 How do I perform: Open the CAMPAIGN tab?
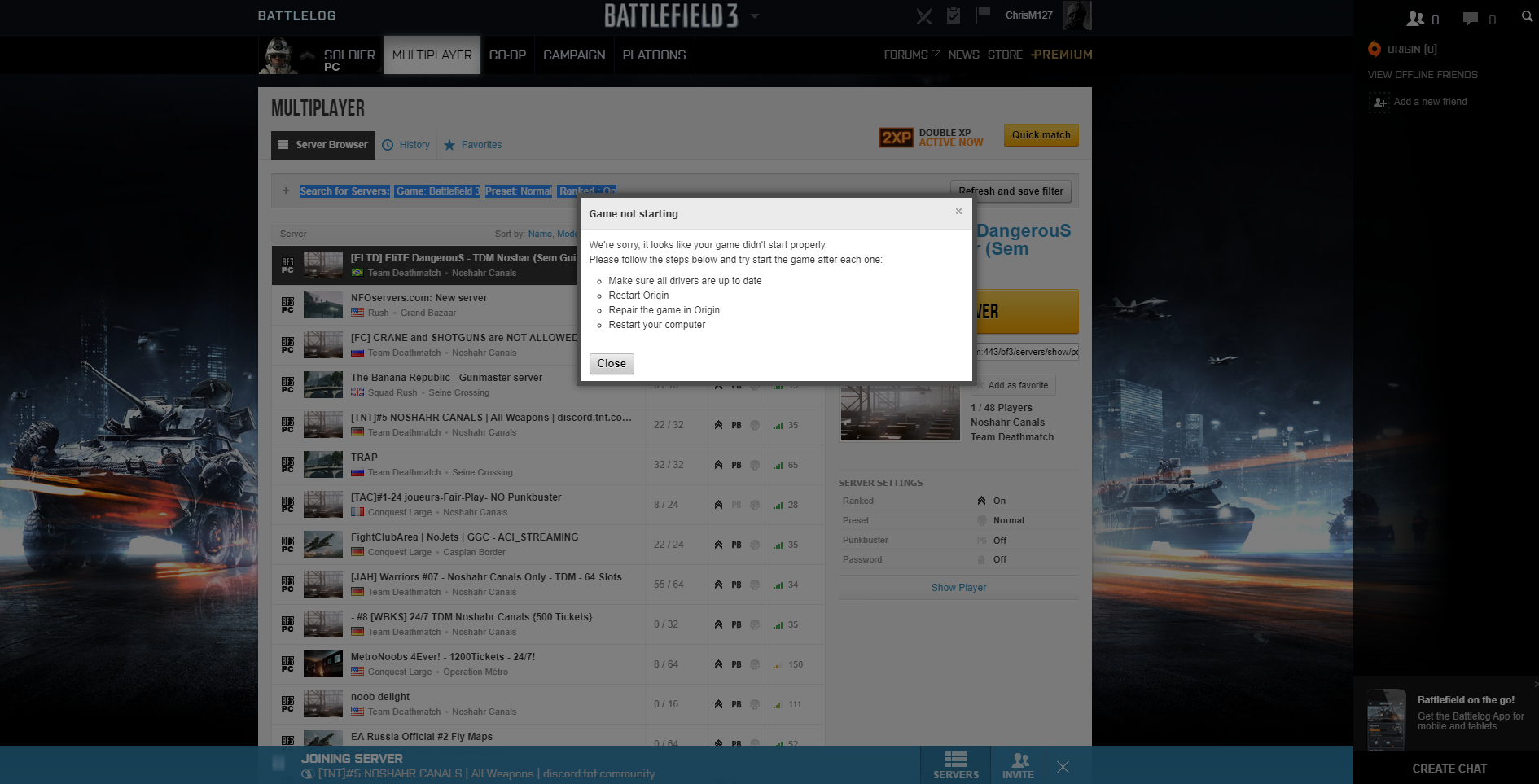click(574, 55)
